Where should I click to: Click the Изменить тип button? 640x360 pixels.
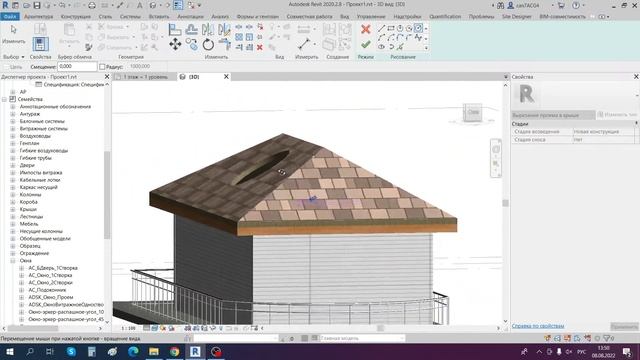[x=617, y=115]
